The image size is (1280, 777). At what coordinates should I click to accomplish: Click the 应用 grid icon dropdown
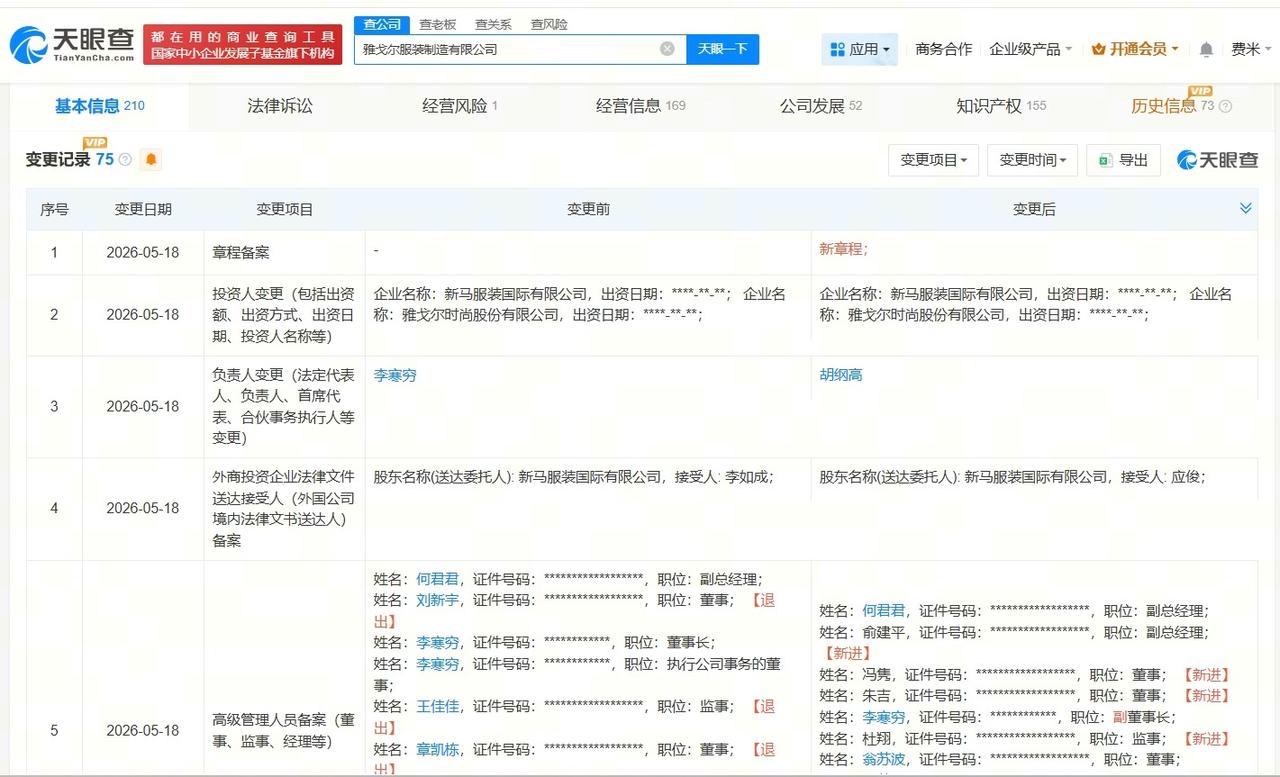[860, 49]
